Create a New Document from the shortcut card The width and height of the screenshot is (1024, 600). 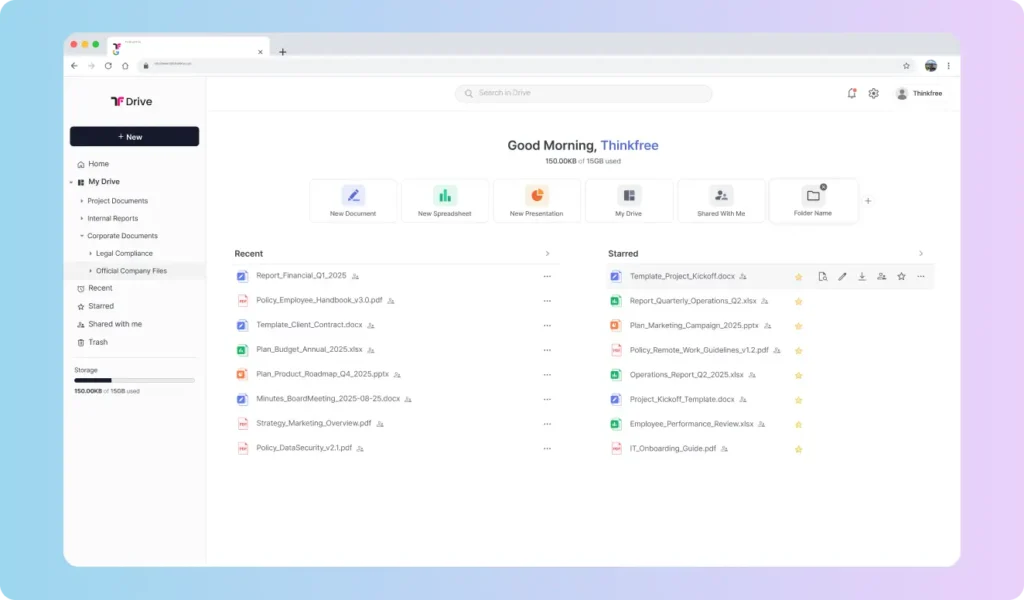click(353, 201)
